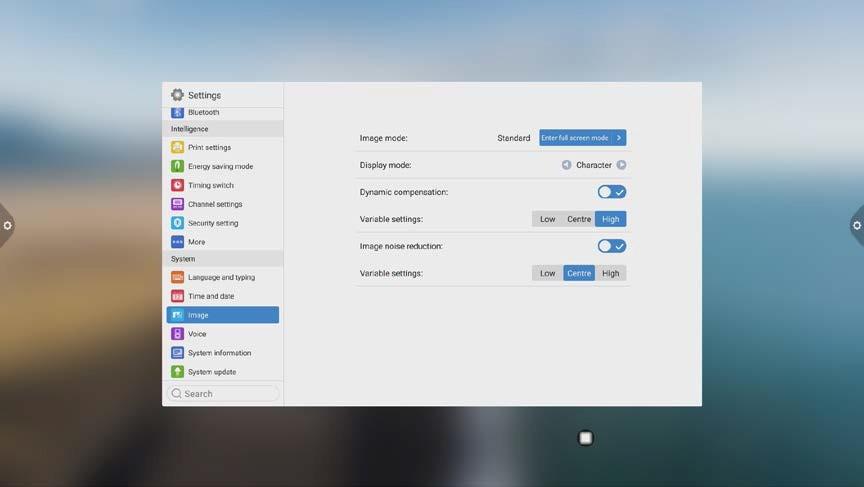Click the System update arrow icon
Image resolution: width=864 pixels, height=487 pixels.
point(177,372)
